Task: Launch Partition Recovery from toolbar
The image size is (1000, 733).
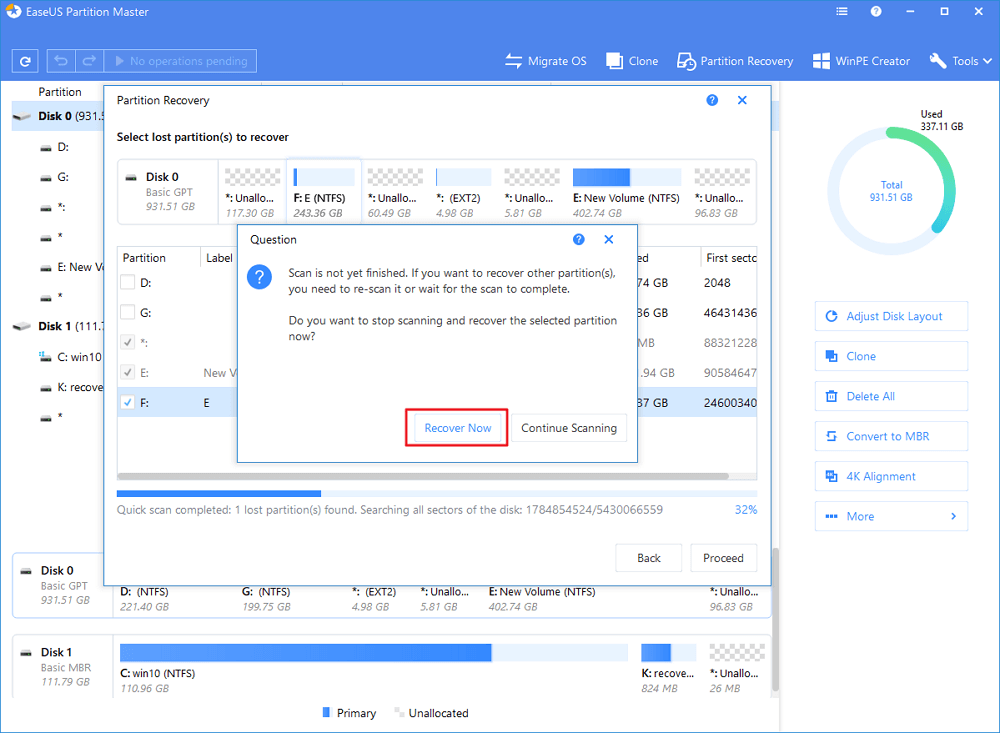Action: tap(735, 61)
